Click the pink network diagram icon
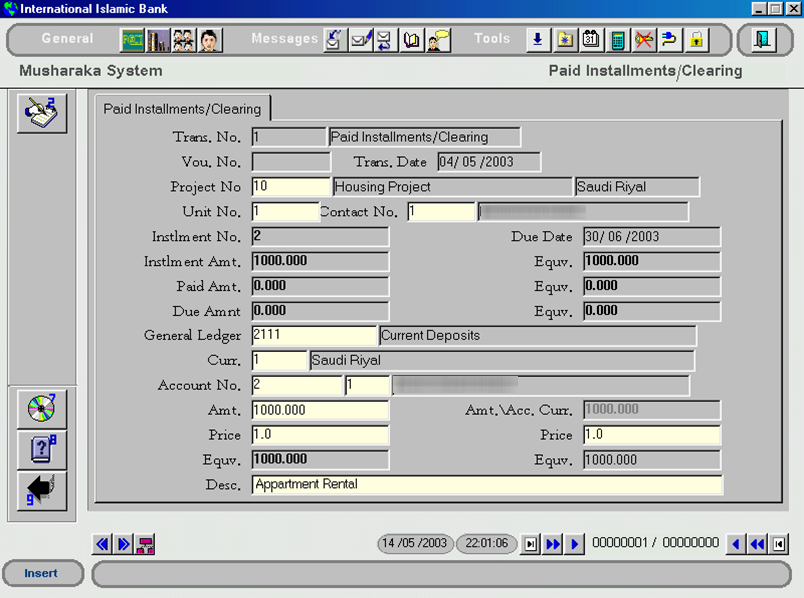Screen dimensions: 804x598 click(x=145, y=544)
